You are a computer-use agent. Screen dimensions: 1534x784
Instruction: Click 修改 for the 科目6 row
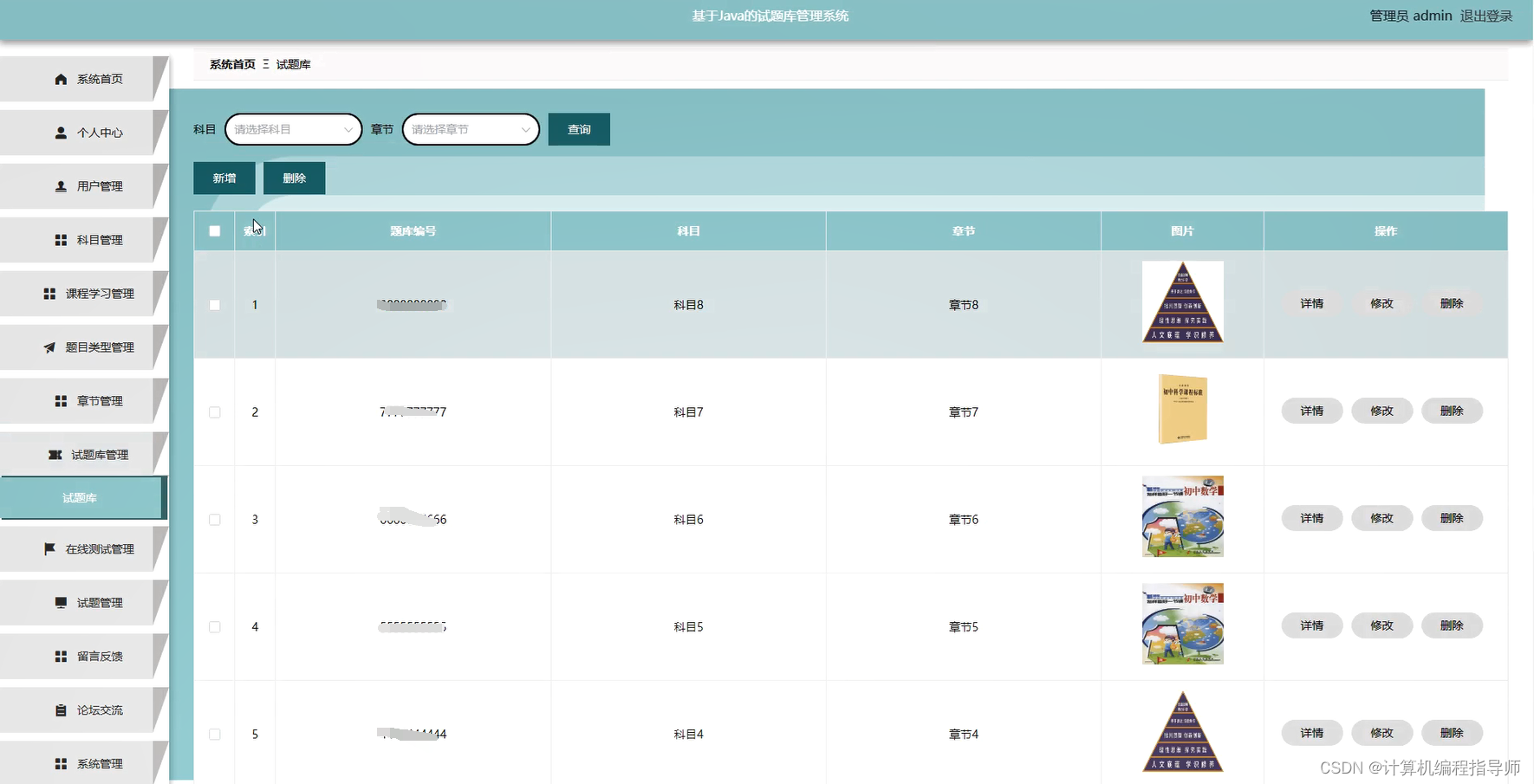point(1382,518)
